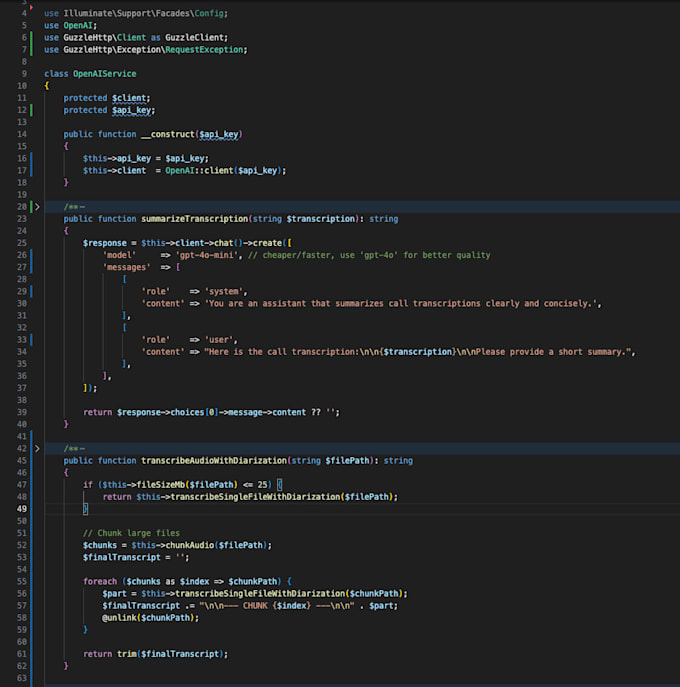The height and width of the screenshot is (687, 680).
Task: Click the 'CHUNK {$index}' string on line 57
Action: pyautogui.click(x=276, y=606)
